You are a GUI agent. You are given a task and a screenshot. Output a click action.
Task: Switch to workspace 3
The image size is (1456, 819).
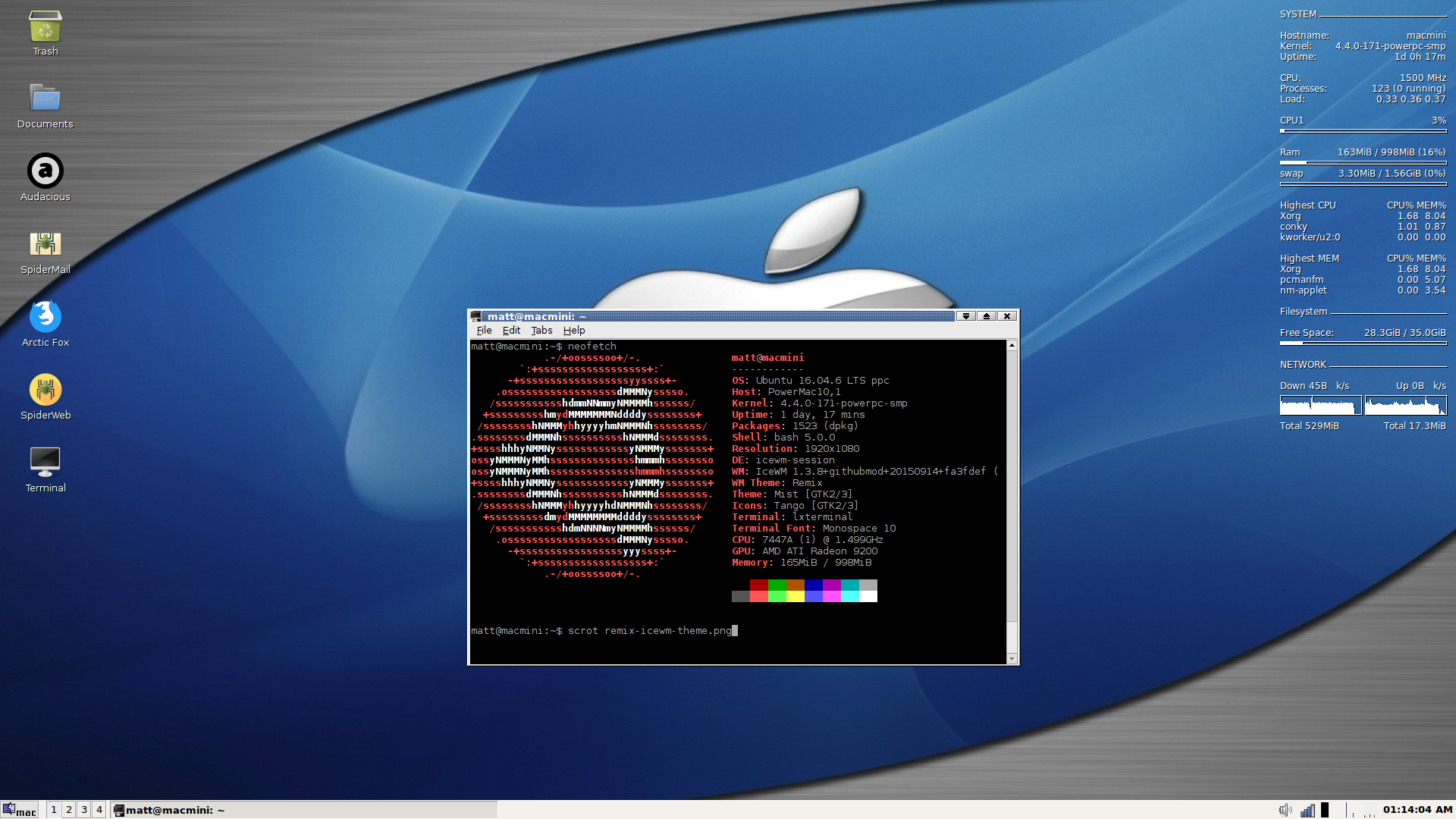(84, 810)
